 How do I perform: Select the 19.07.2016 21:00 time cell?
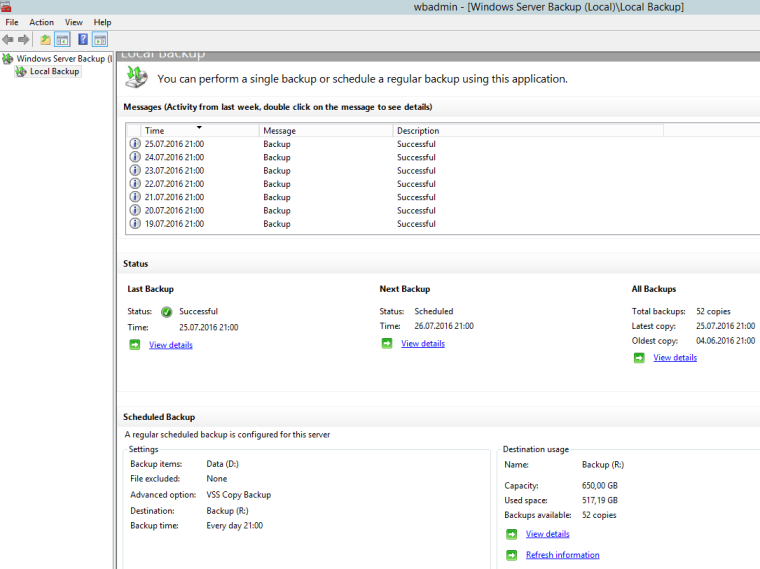[174, 223]
